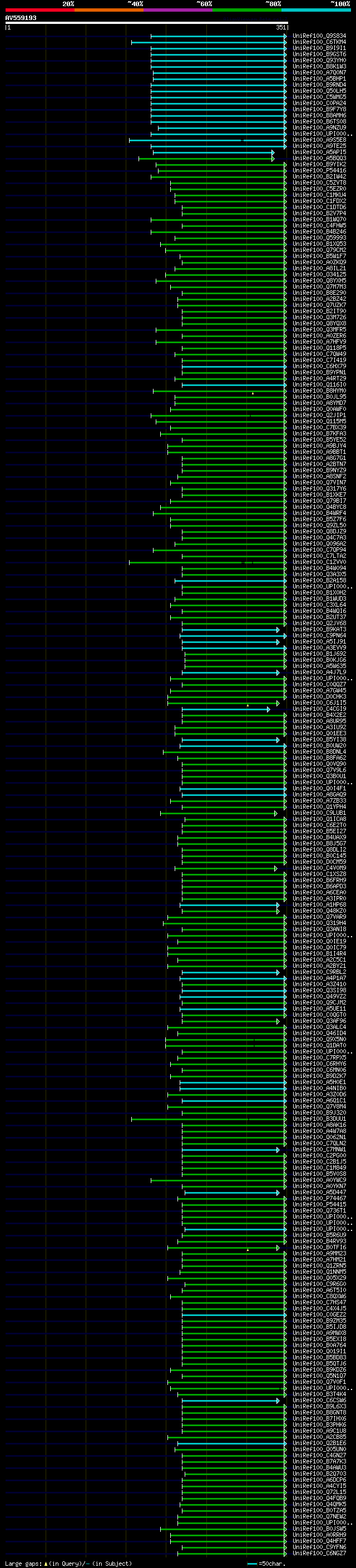
Task: Open hit UniRef100_Q93YH0
Action: coord(319,60)
